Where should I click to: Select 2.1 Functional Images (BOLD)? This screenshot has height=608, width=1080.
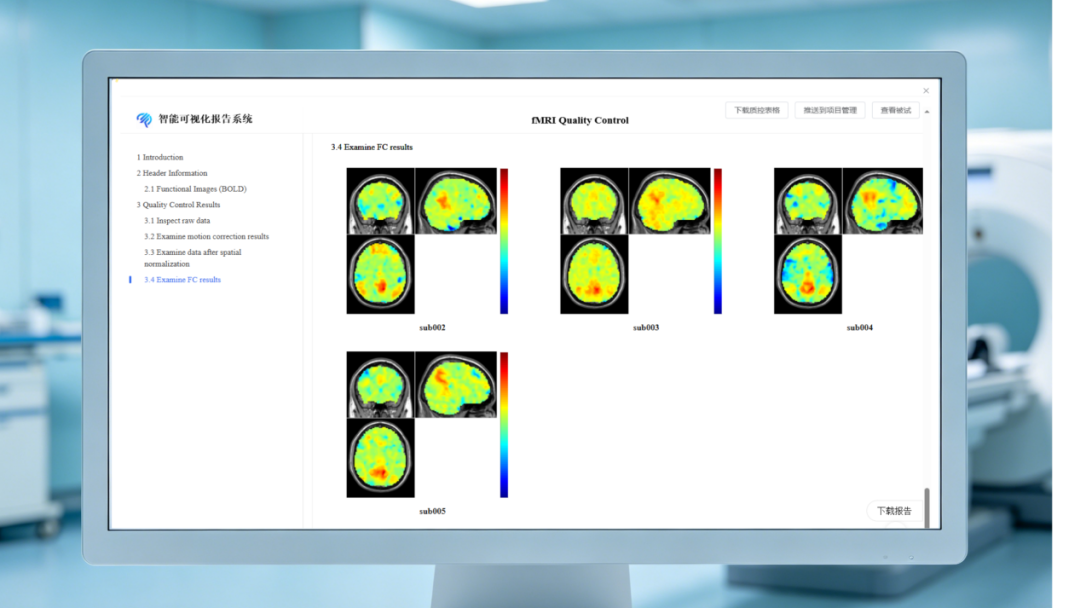pyautogui.click(x=195, y=189)
